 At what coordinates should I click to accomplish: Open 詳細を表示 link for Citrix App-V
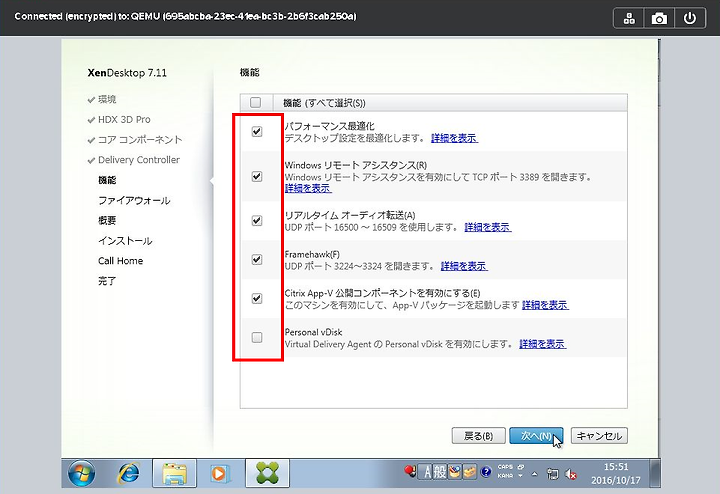[545, 305]
